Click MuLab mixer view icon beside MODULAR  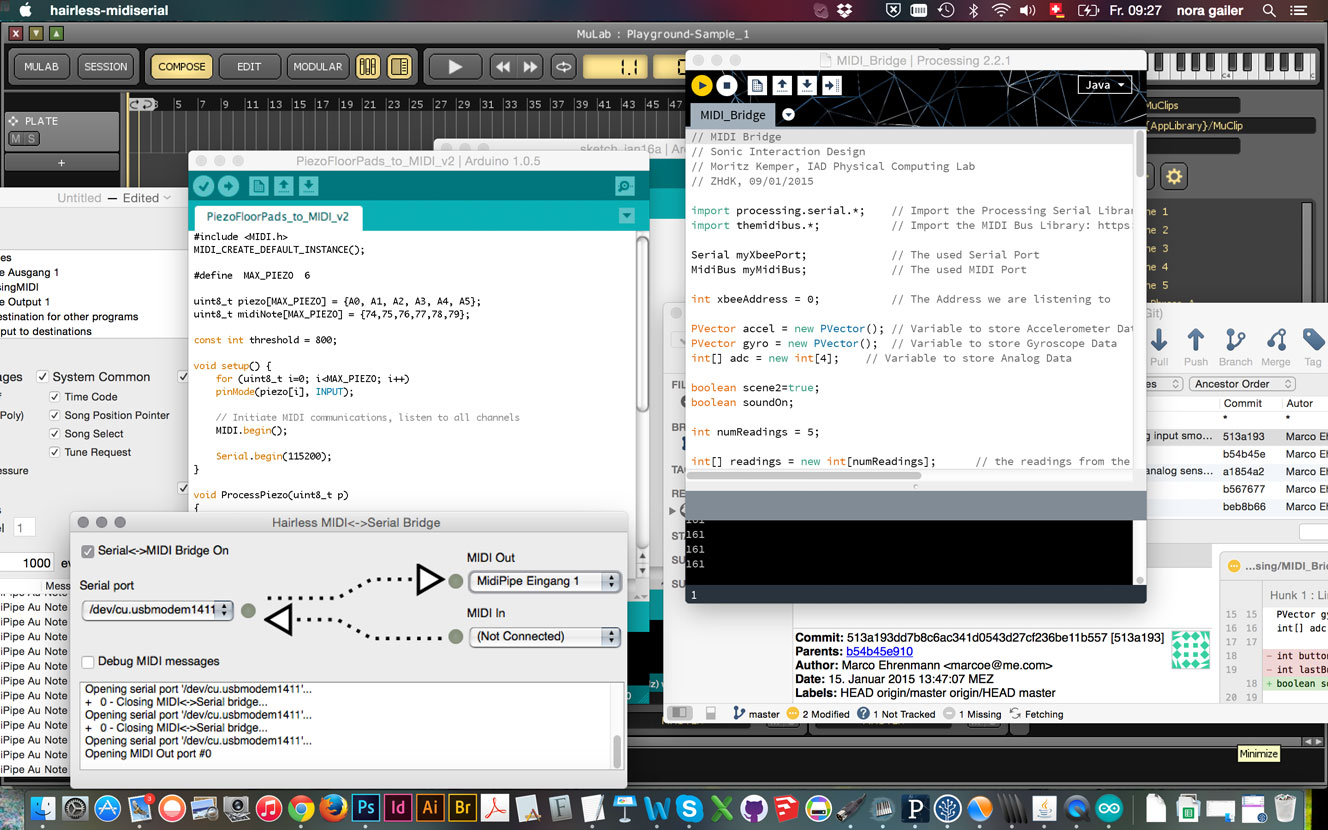[x=367, y=67]
